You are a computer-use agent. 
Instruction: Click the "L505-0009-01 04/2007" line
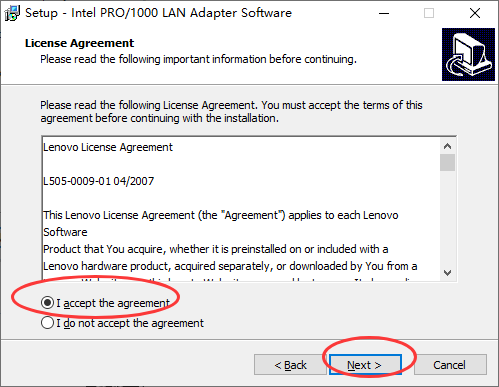pyautogui.click(x=99, y=181)
